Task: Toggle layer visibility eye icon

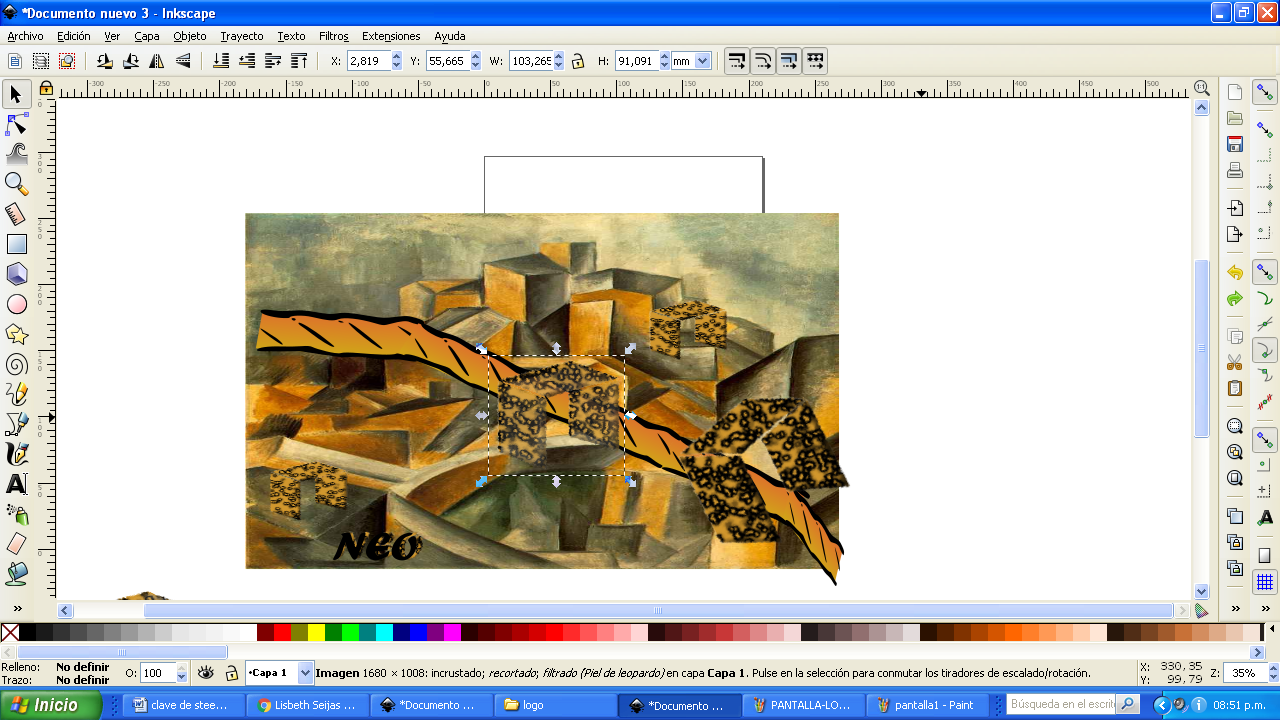Action: point(205,673)
